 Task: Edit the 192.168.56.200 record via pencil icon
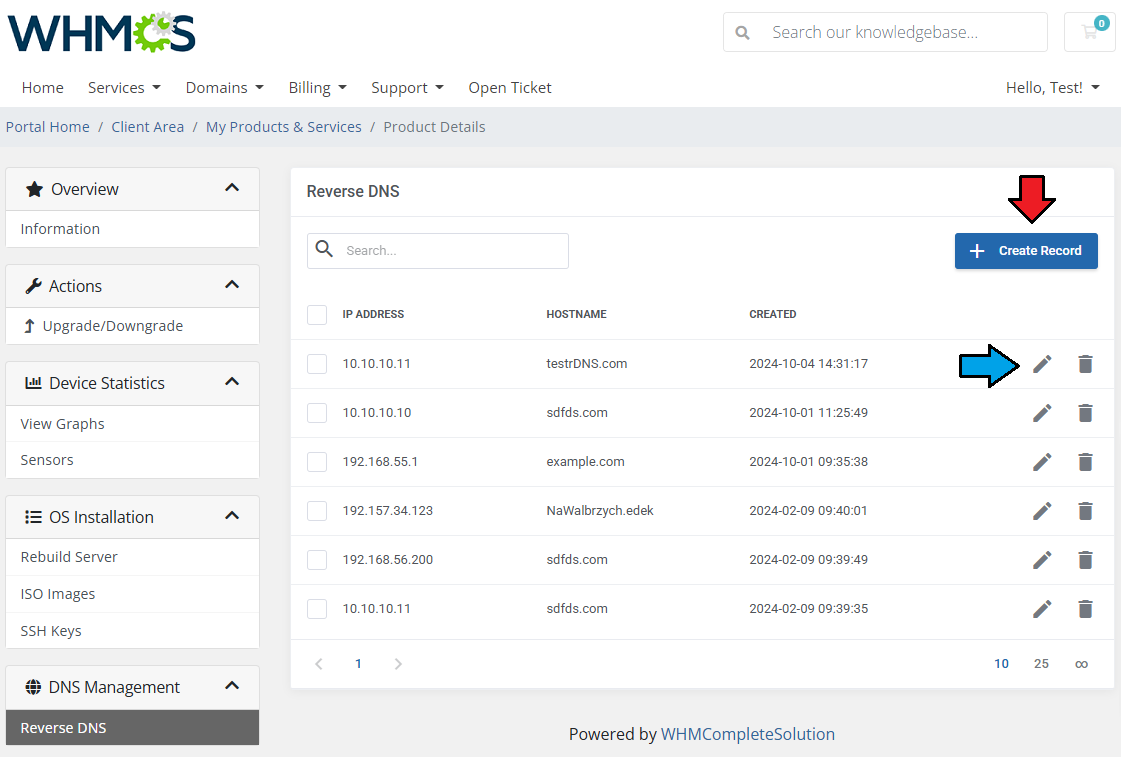pyautogui.click(x=1042, y=560)
